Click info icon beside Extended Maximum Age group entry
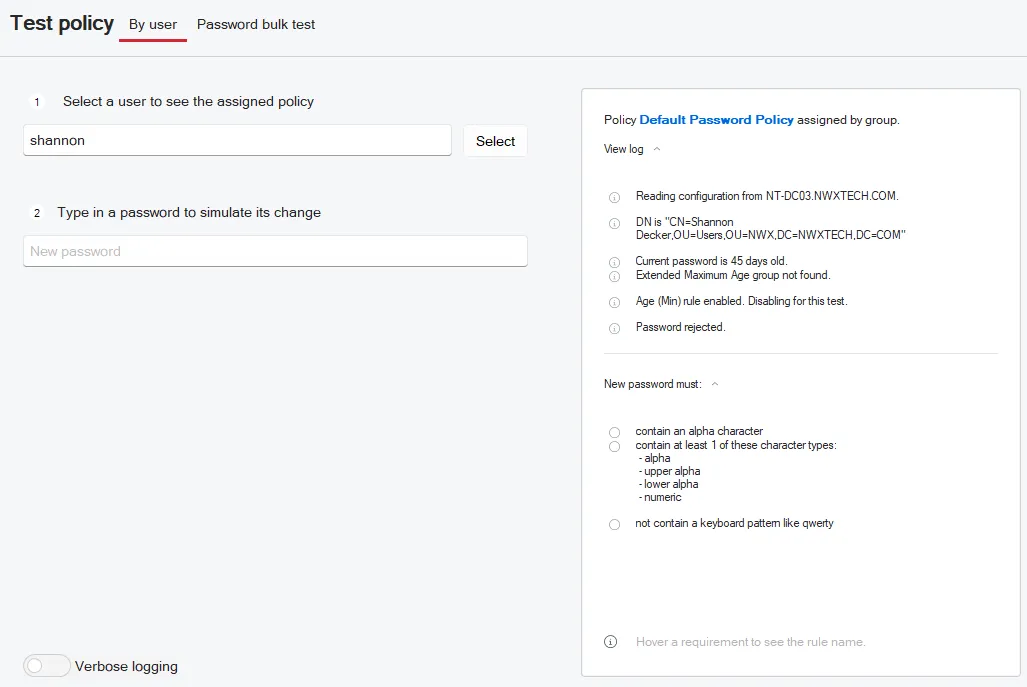The width and height of the screenshot is (1027, 687). click(x=614, y=276)
